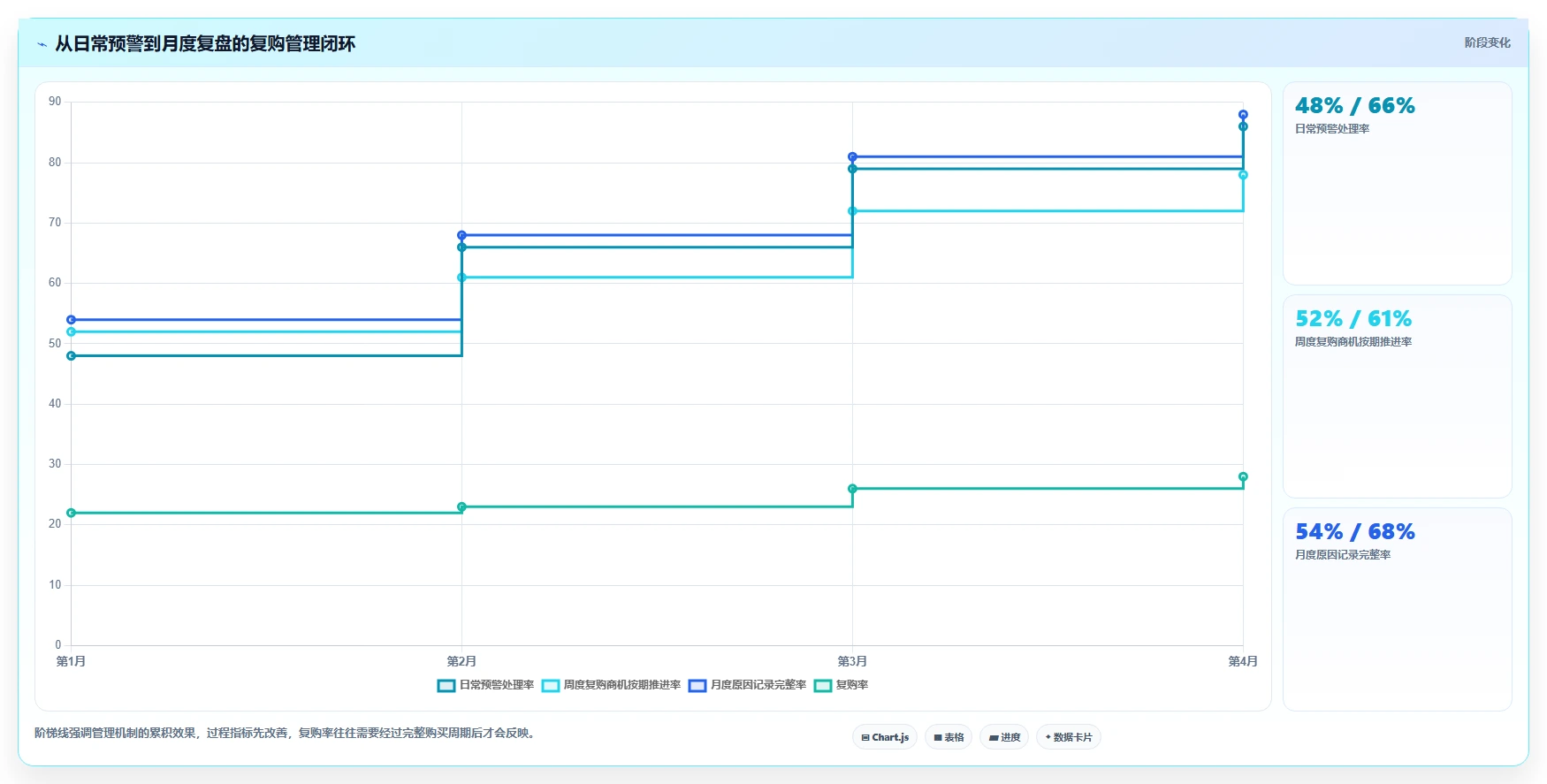Click the 进度 chip
The image size is (1547, 784).
(1004, 737)
